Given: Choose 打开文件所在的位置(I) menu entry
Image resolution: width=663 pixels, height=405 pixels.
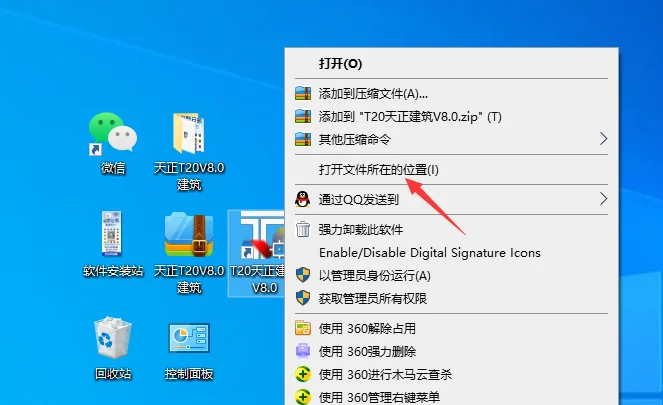Looking at the screenshot, I should [x=451, y=170].
